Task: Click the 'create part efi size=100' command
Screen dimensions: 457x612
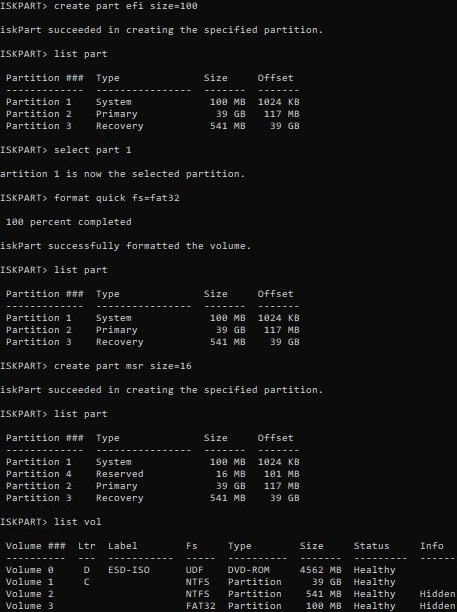Action: 126,6
